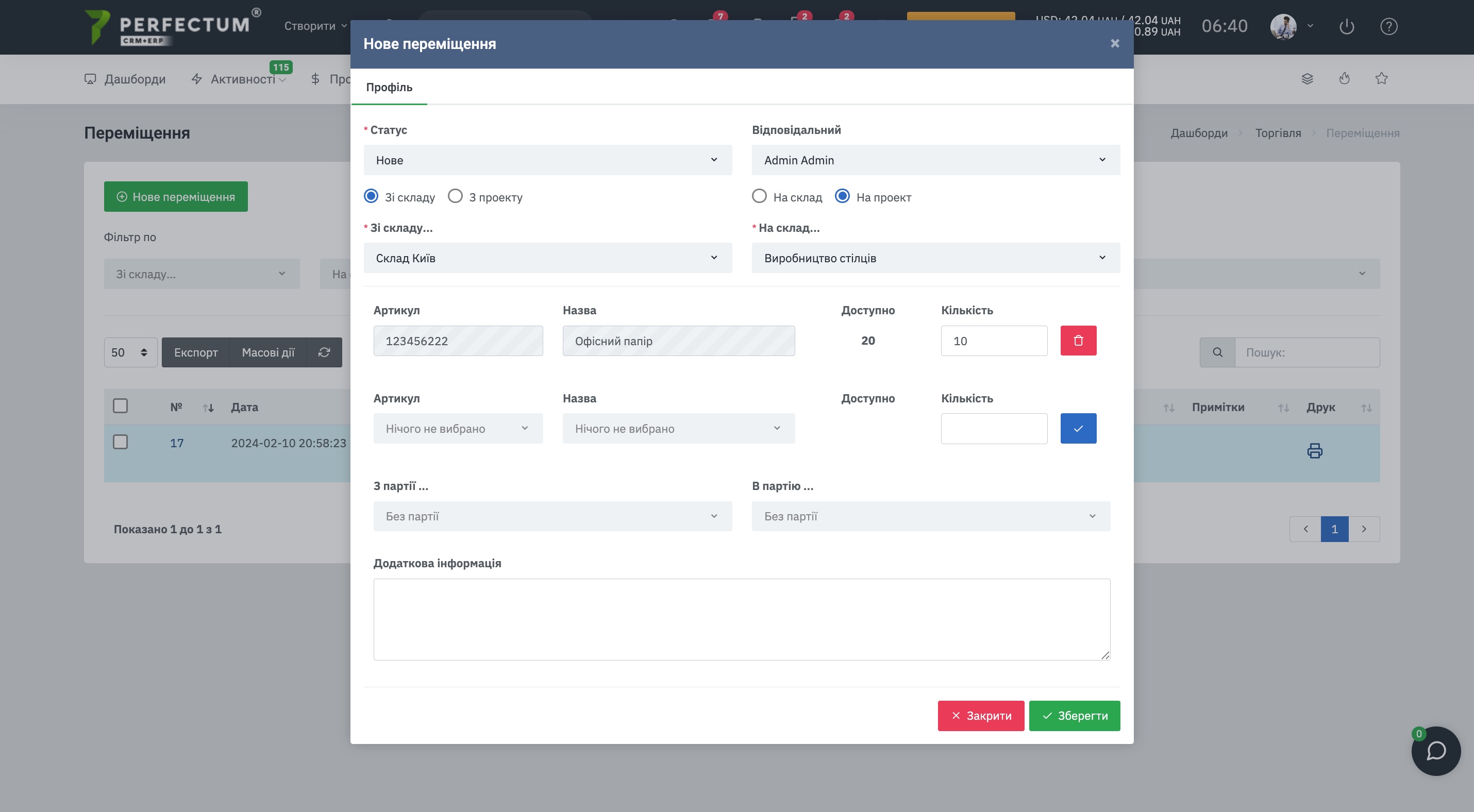Close the Нове переміщення dialog with X
This screenshot has height=812, width=1474.
click(x=1115, y=43)
